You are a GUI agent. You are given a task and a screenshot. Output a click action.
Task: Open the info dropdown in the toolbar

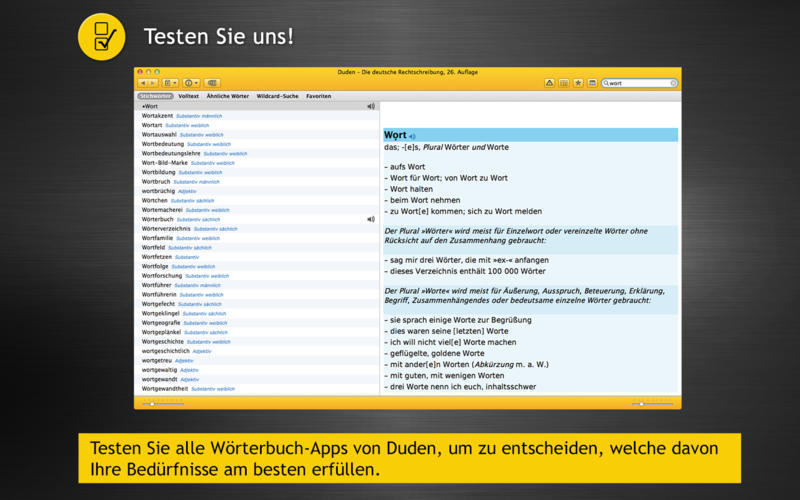(191, 83)
